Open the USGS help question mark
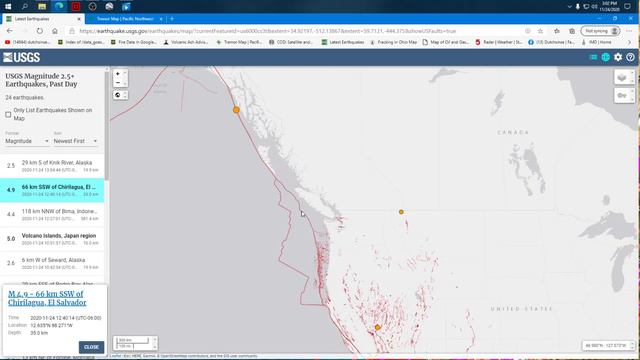Image resolution: width=640 pixels, height=360 pixels. [630, 57]
